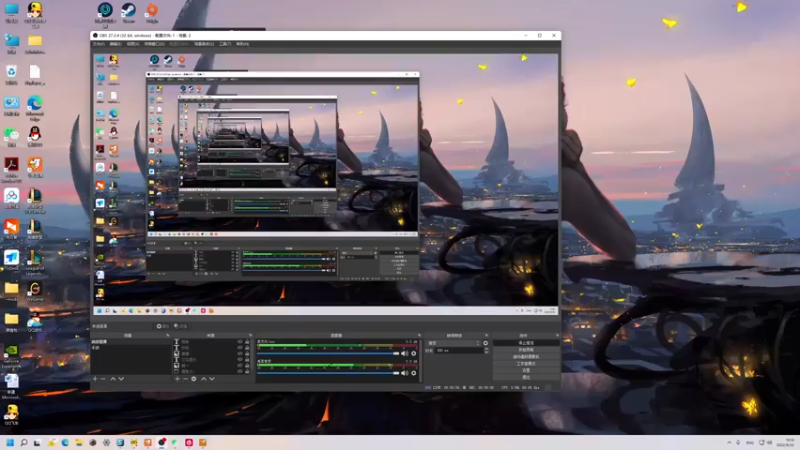Open the 帮助 Help menu in OBS
This screenshot has width=800, height=450.
[x=242, y=44]
